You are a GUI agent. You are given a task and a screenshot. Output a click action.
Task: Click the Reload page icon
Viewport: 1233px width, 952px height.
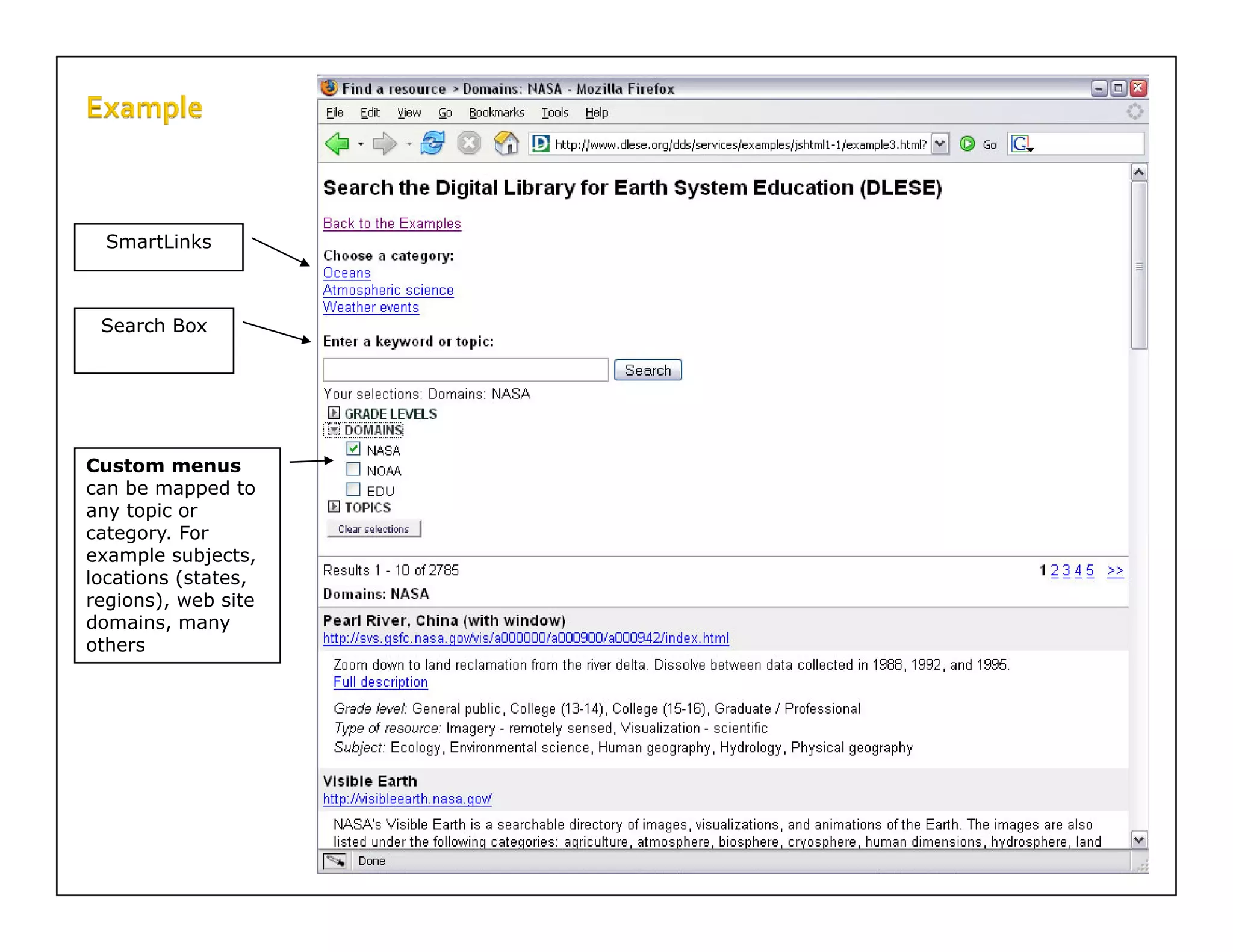pyautogui.click(x=432, y=143)
